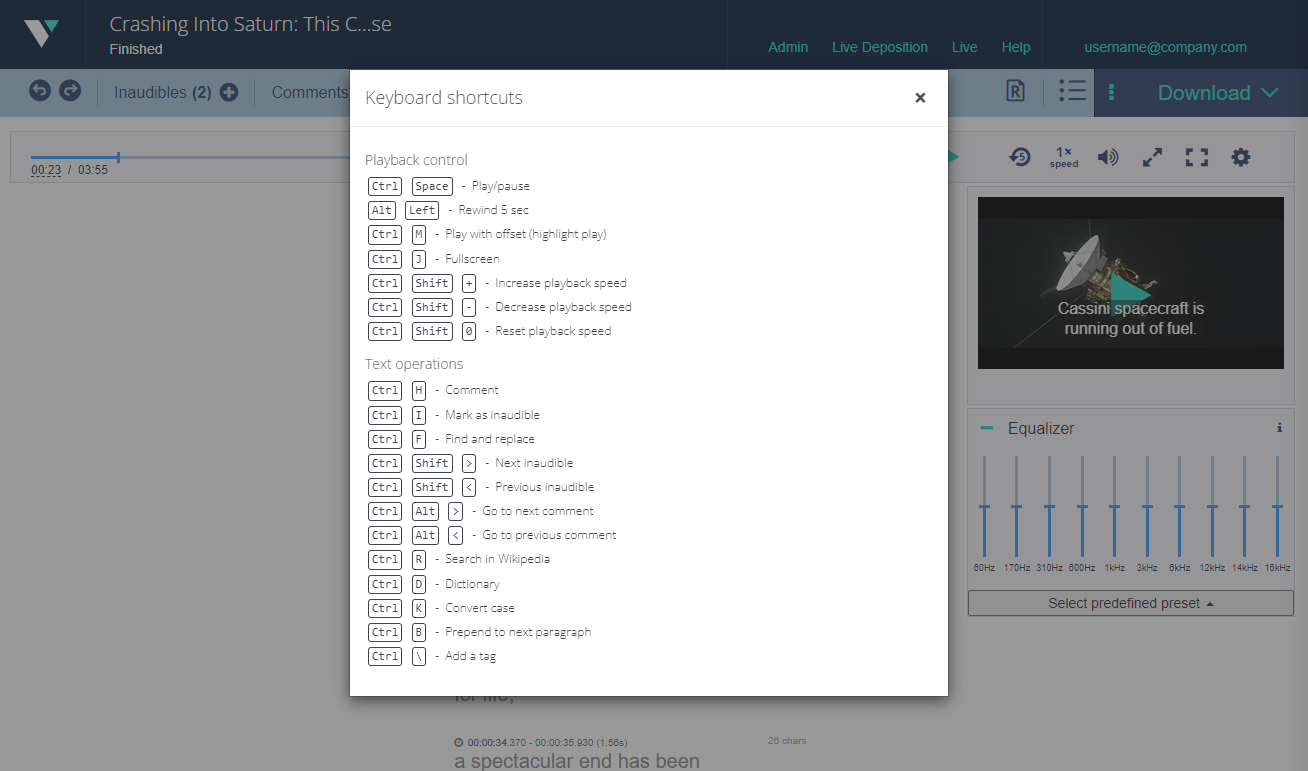Image resolution: width=1308 pixels, height=771 pixels.
Task: Open the Admin menu
Action: [788, 47]
